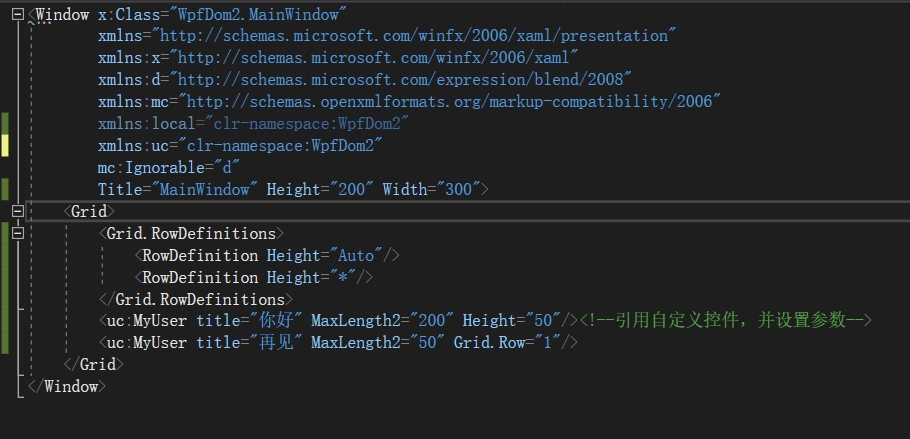Click the RowDefinition with Height "*"

[257, 277]
